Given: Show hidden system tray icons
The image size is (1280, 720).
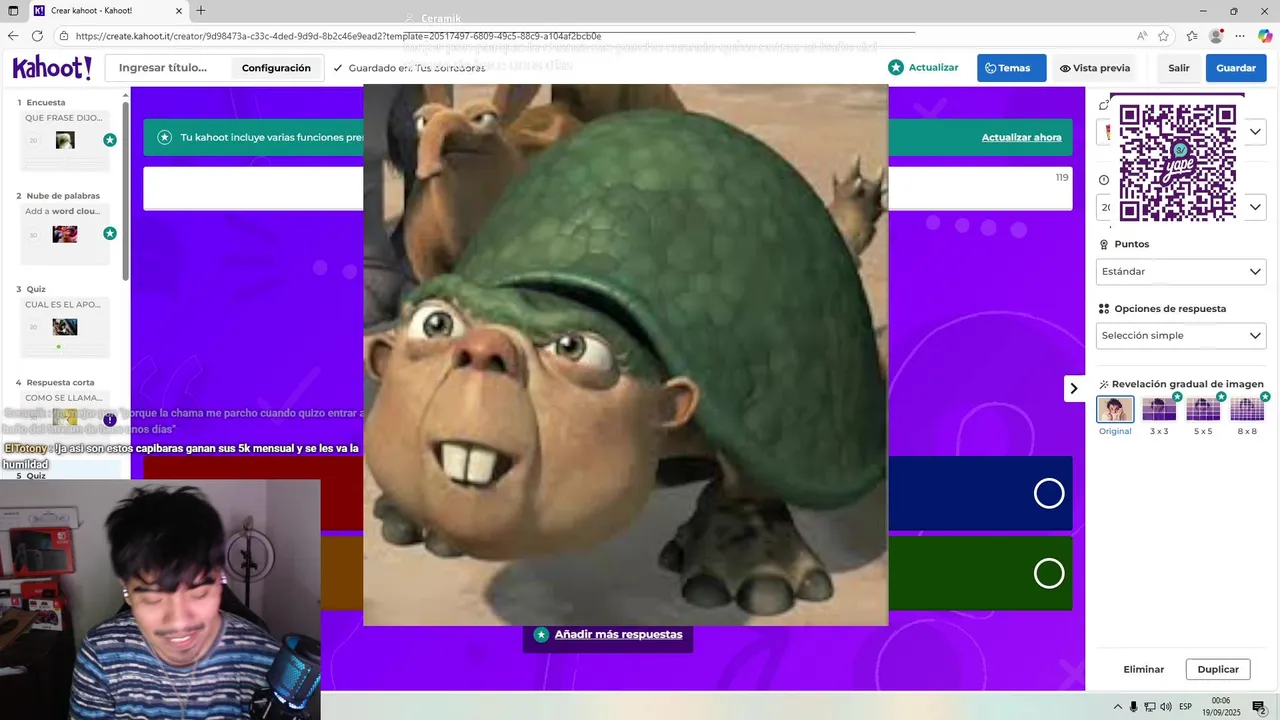Looking at the screenshot, I should 1118,707.
